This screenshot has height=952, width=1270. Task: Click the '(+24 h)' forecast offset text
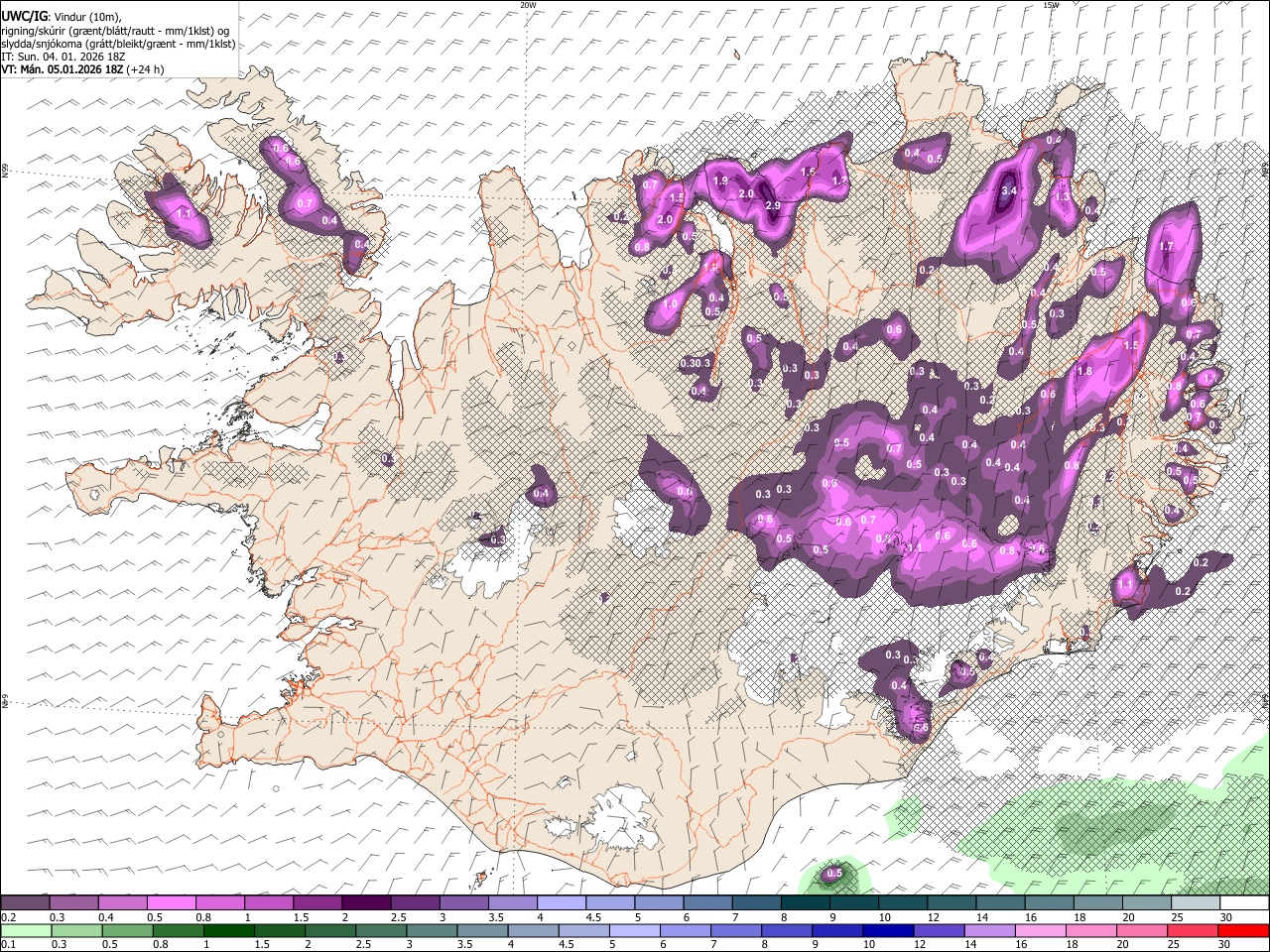point(145,69)
